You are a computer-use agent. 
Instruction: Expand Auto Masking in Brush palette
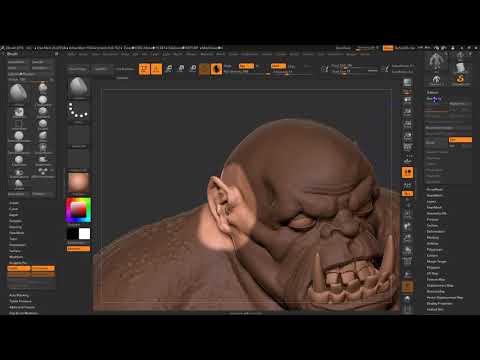click(x=19, y=295)
